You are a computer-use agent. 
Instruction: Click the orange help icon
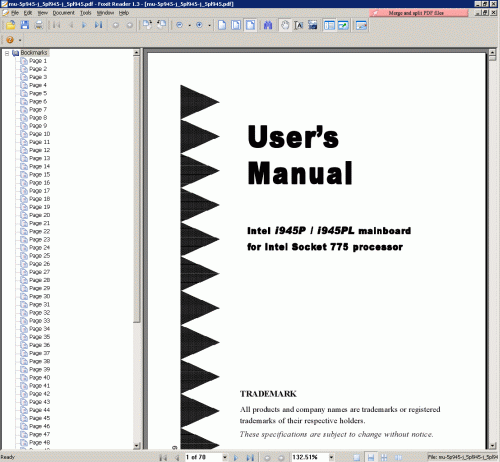click(10, 40)
